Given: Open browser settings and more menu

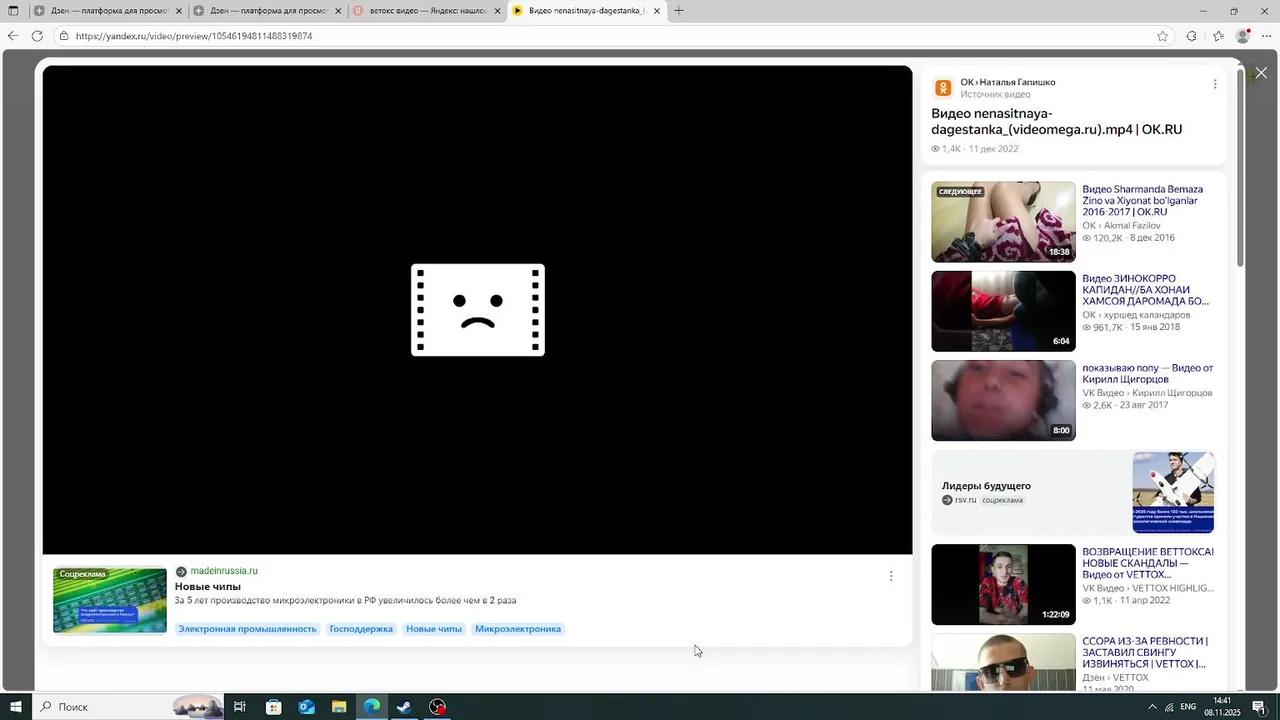Looking at the screenshot, I should [1267, 36].
